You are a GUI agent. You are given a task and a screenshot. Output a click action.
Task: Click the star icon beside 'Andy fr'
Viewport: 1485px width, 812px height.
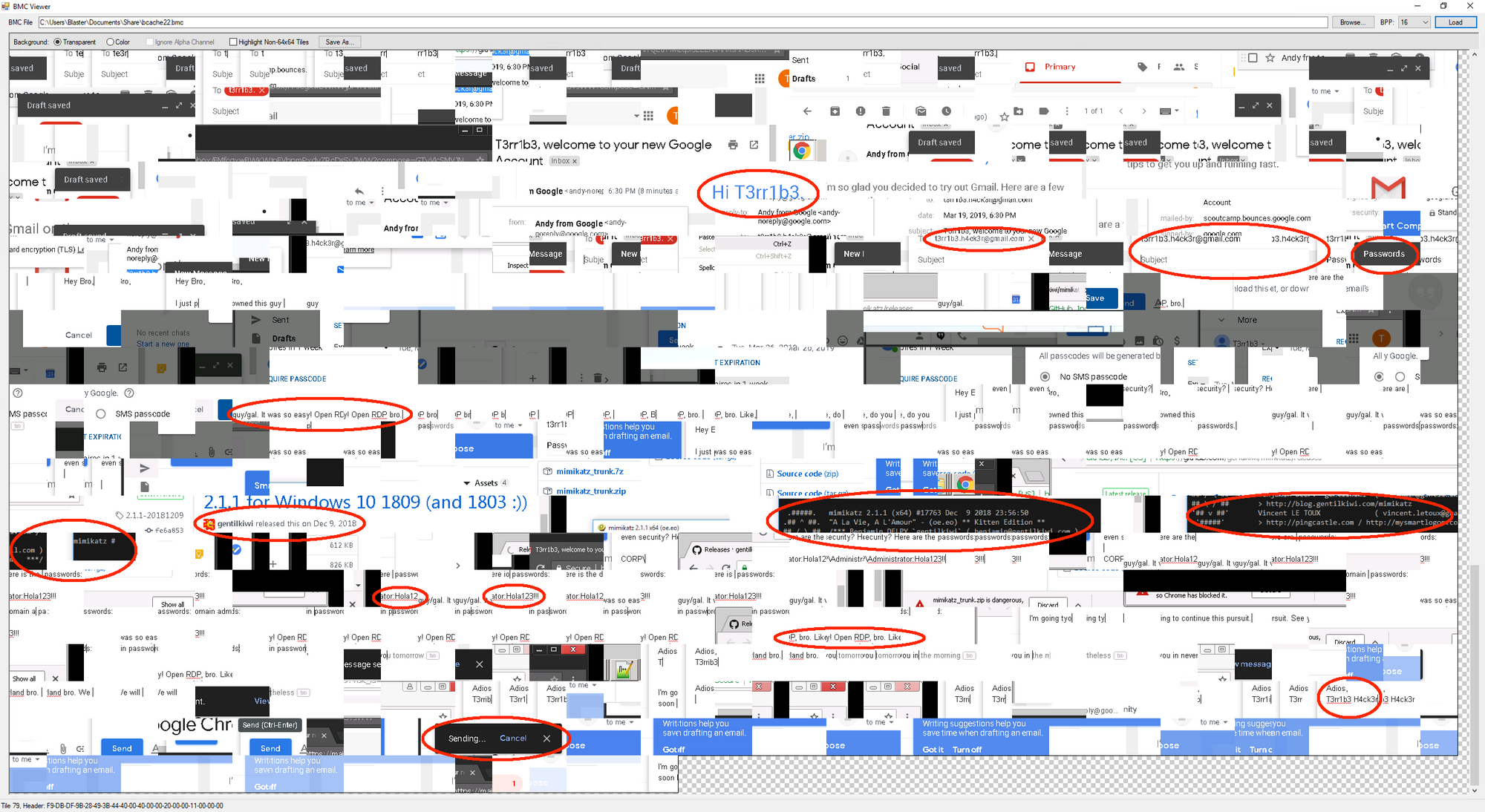pos(1270,58)
